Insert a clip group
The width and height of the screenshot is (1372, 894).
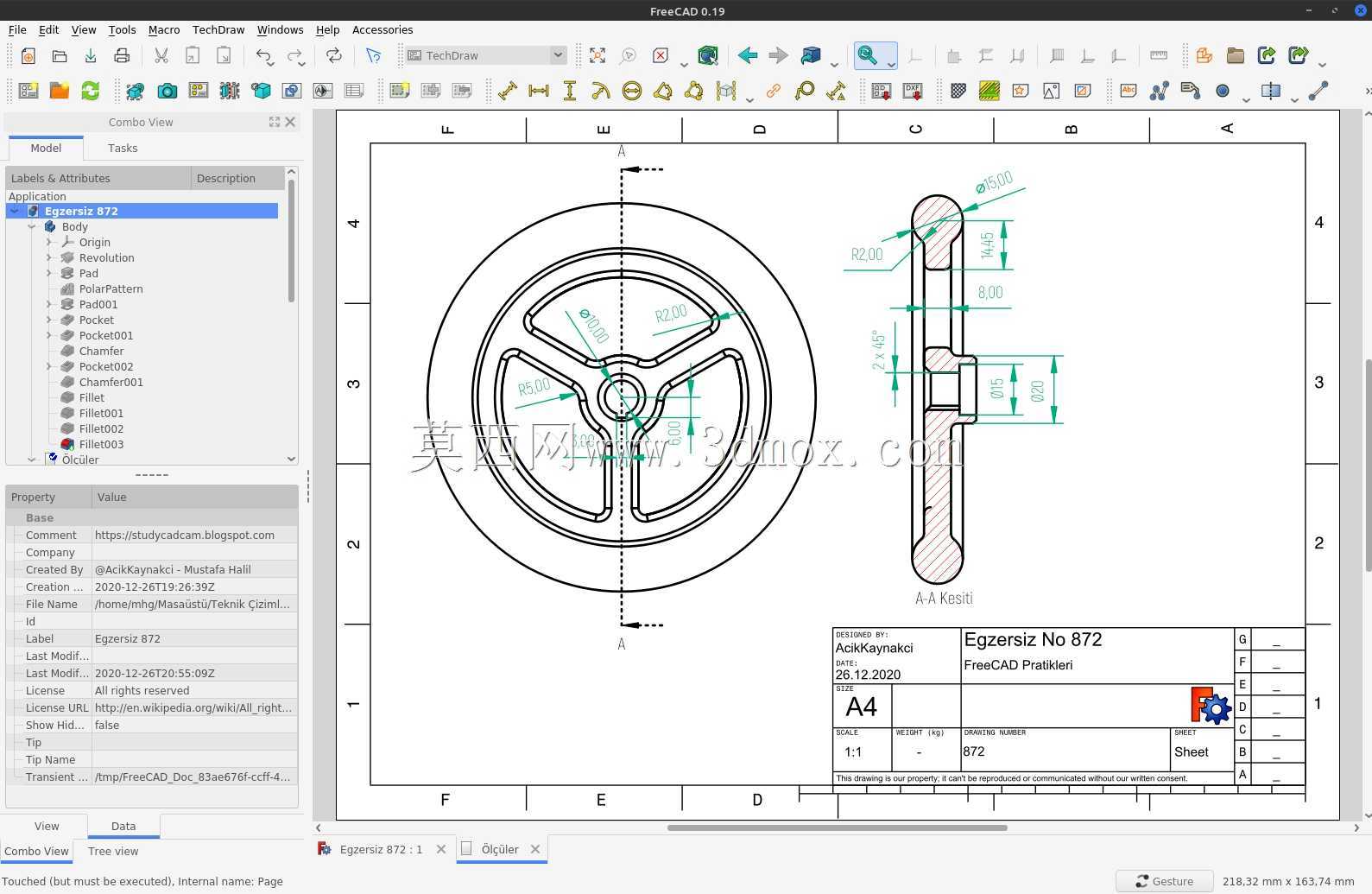(x=399, y=91)
